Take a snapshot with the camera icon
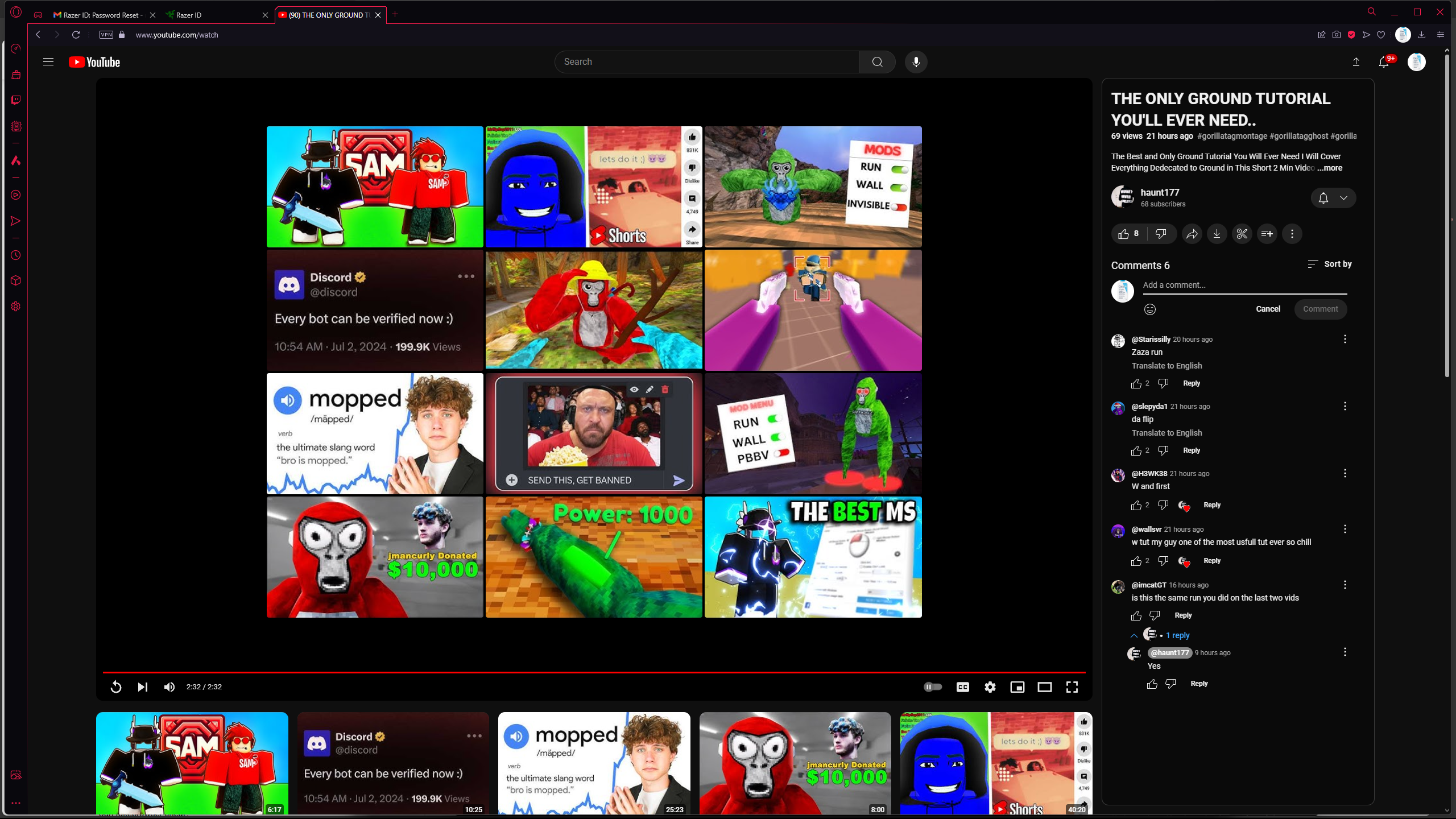This screenshot has width=1456, height=819. coord(1337,35)
